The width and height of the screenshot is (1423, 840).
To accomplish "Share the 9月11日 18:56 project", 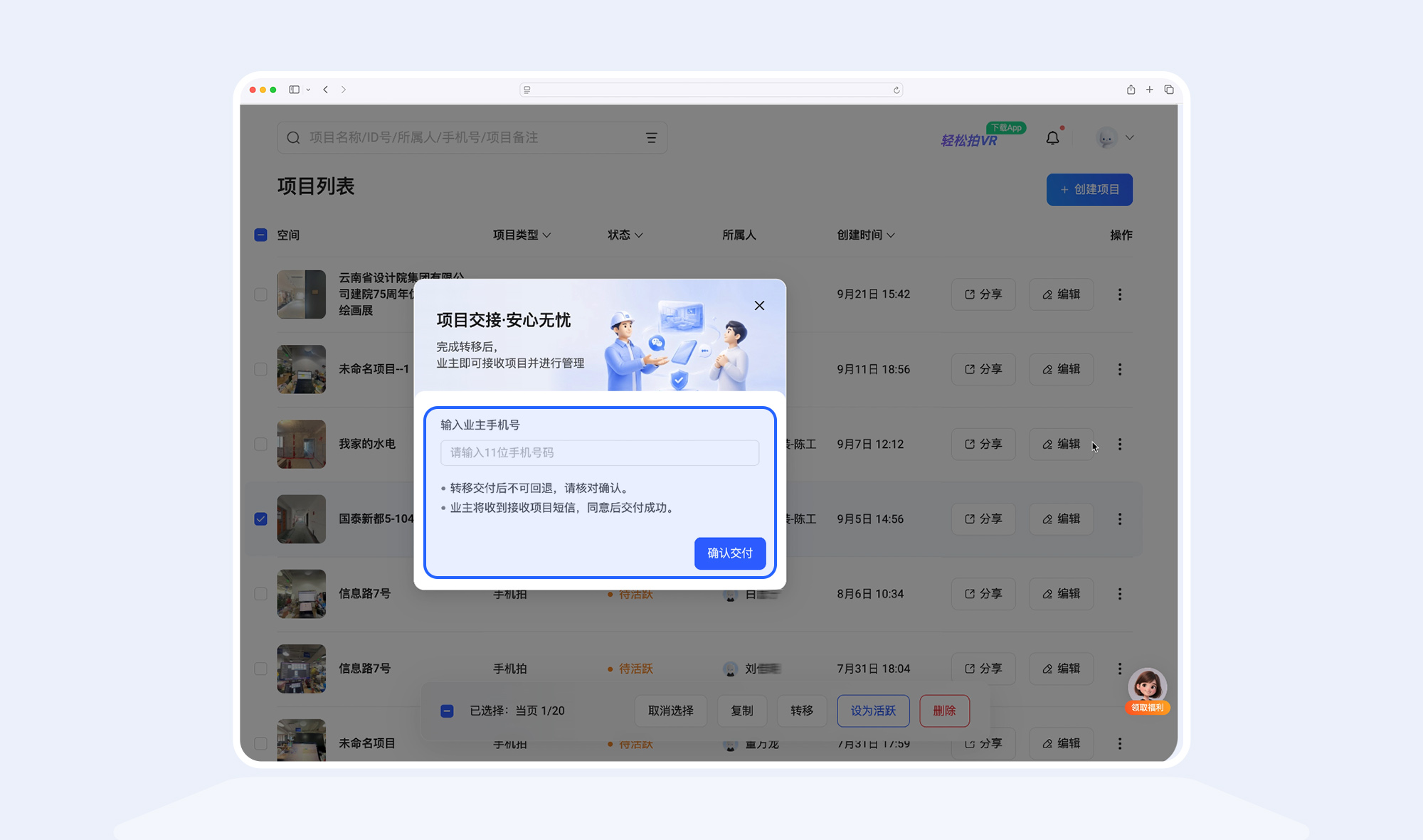I will coord(983,369).
